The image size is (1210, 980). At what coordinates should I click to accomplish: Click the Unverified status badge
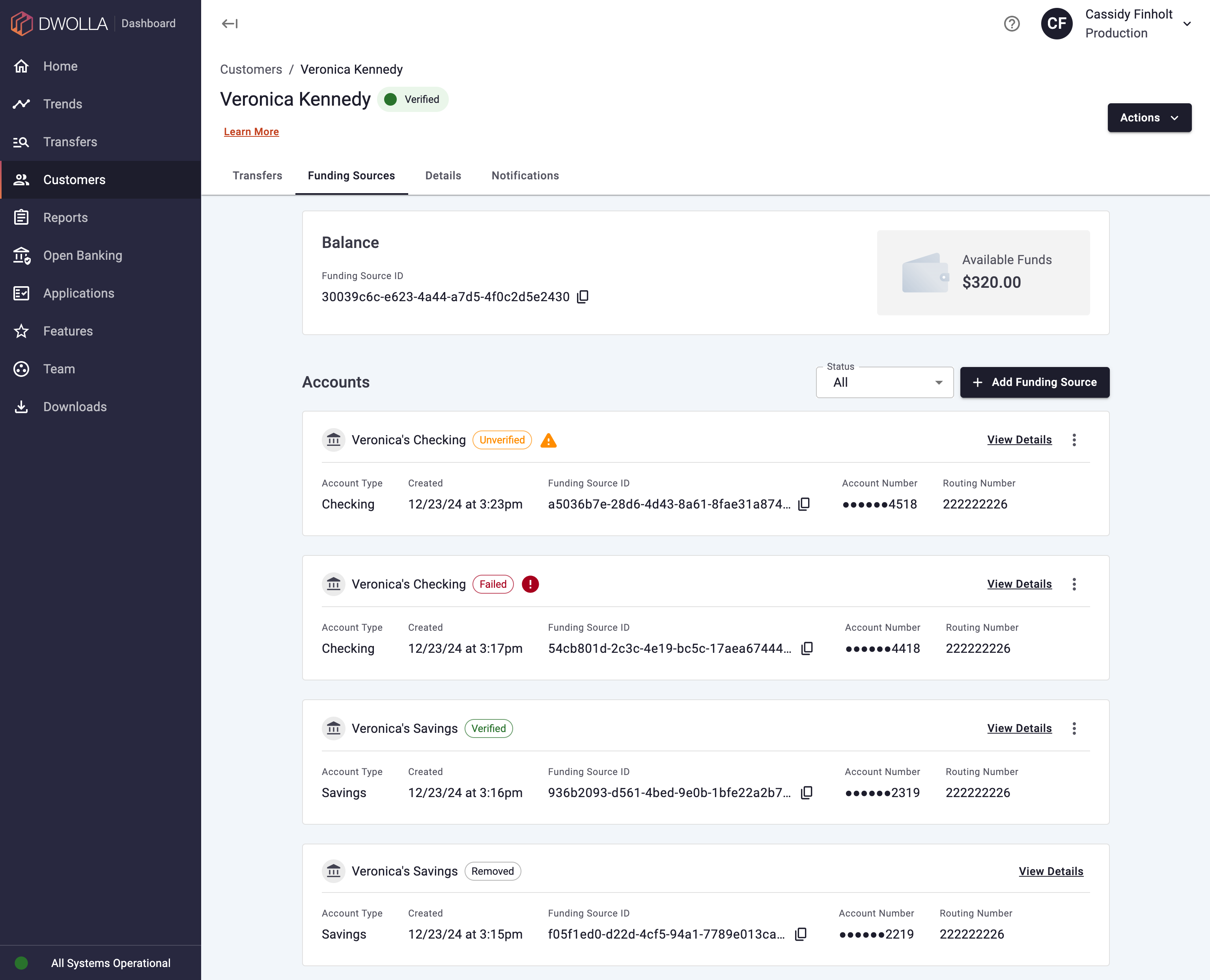click(x=502, y=440)
